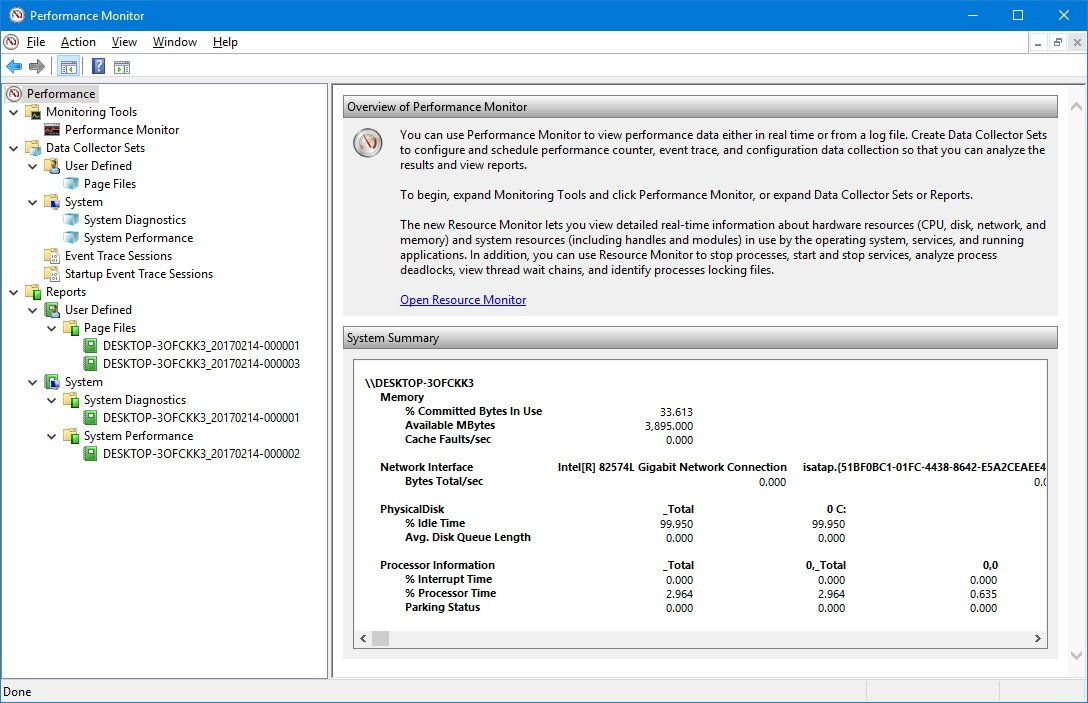Click the Open Resource Monitor link
This screenshot has height=703, width=1088.
click(463, 299)
